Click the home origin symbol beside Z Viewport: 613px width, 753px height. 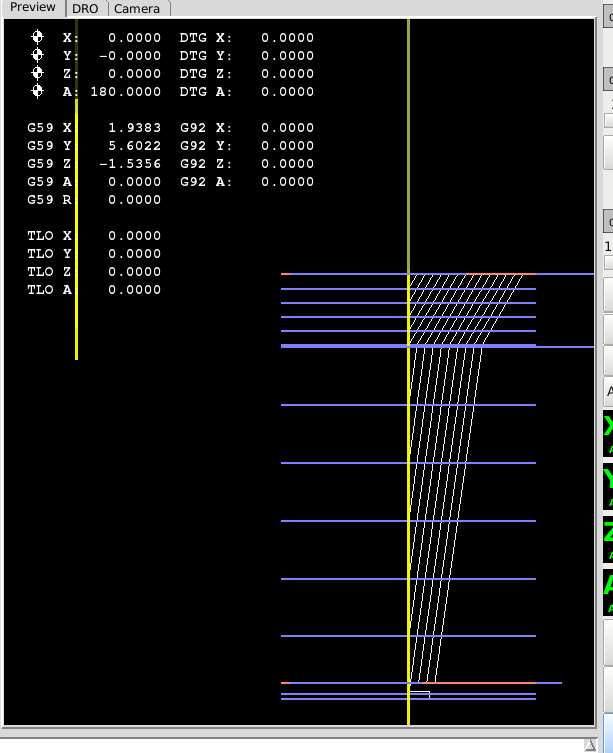coord(38,73)
